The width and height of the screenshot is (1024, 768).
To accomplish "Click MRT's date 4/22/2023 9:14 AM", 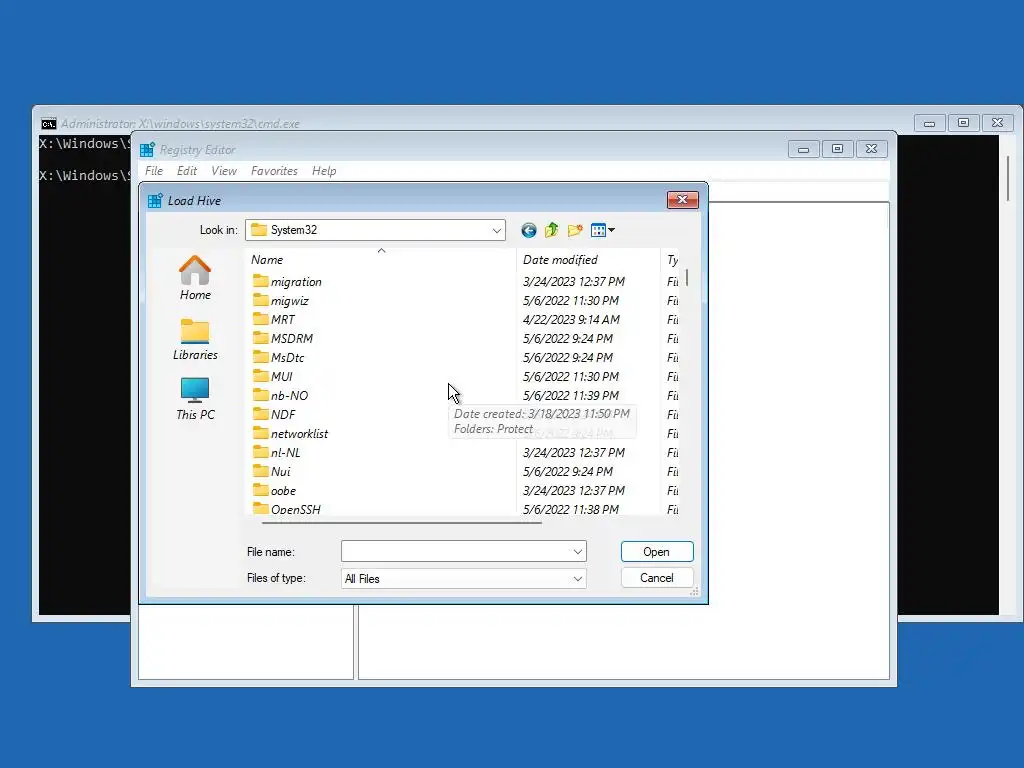I will 571,319.
